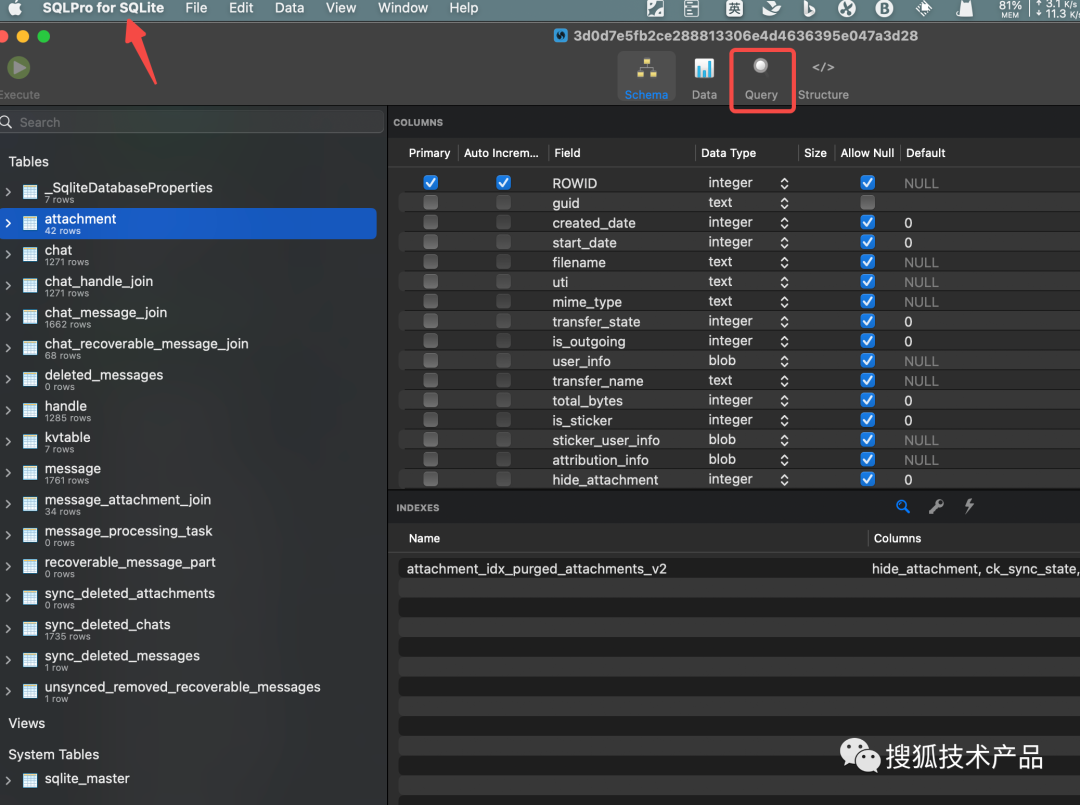Viewport: 1080px width, 805px height.
Task: Sort by the Data Type column header
Action: pyautogui.click(x=729, y=153)
